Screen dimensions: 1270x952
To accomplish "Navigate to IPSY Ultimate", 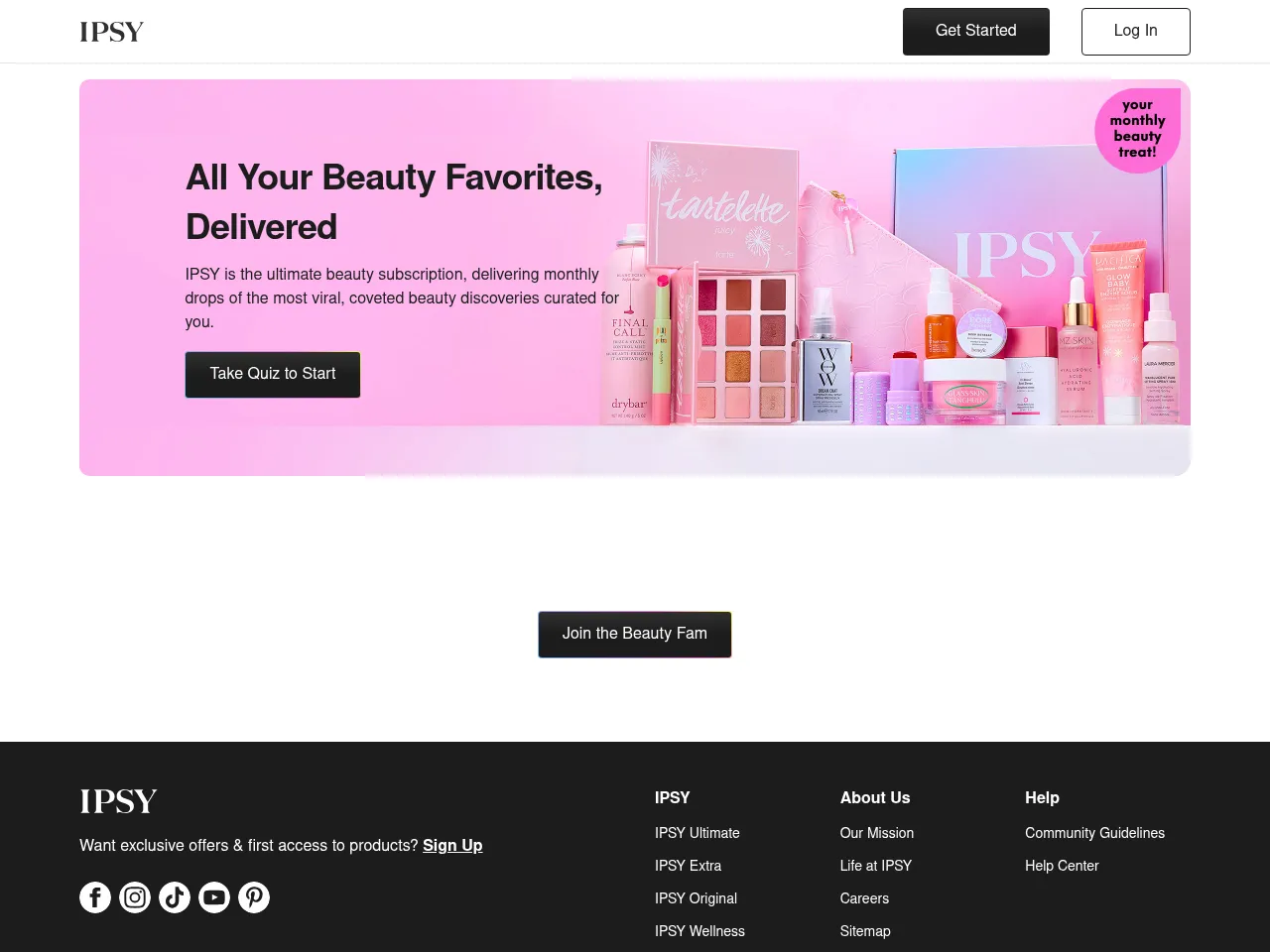I will click(x=697, y=833).
